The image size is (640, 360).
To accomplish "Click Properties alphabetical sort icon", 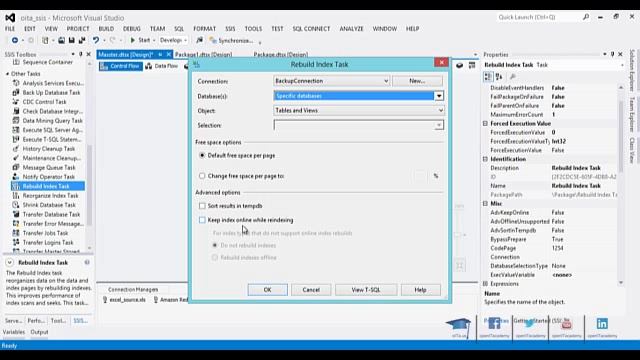I will click(499, 77).
